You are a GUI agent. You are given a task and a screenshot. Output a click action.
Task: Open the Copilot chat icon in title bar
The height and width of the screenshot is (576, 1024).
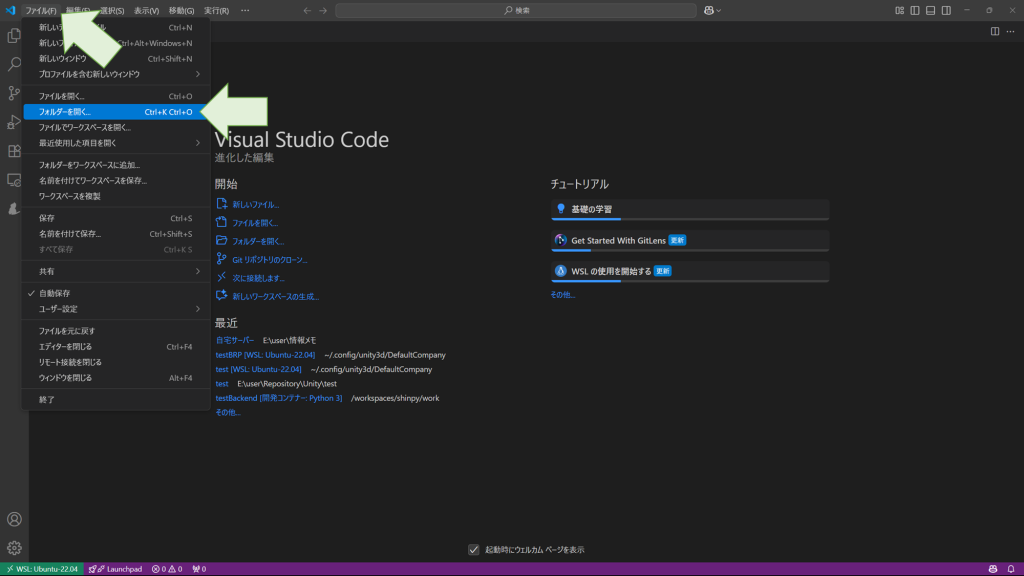coord(709,10)
